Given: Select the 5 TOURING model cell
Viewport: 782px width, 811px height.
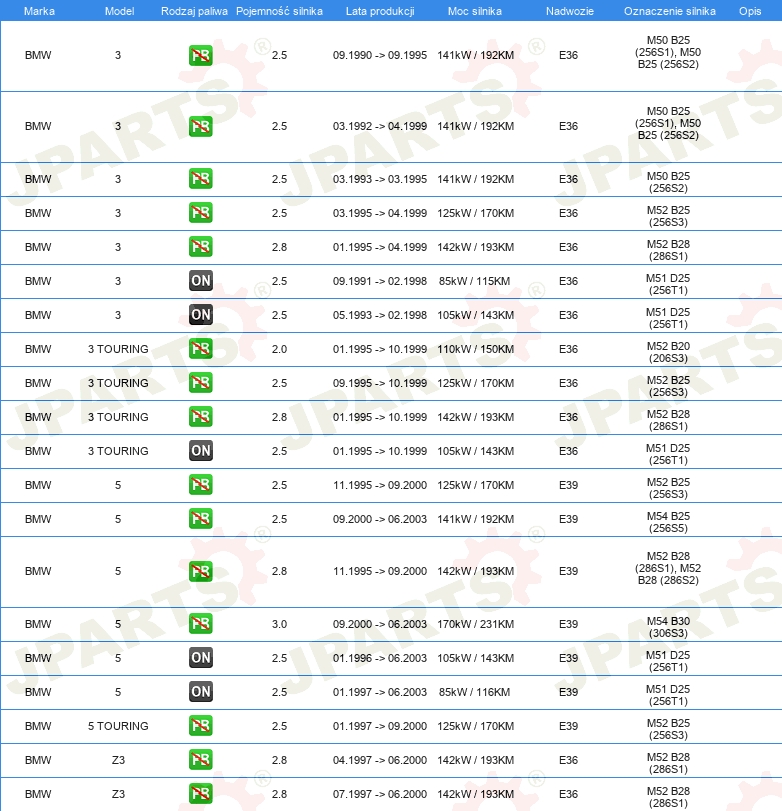Looking at the screenshot, I should tap(118, 726).
